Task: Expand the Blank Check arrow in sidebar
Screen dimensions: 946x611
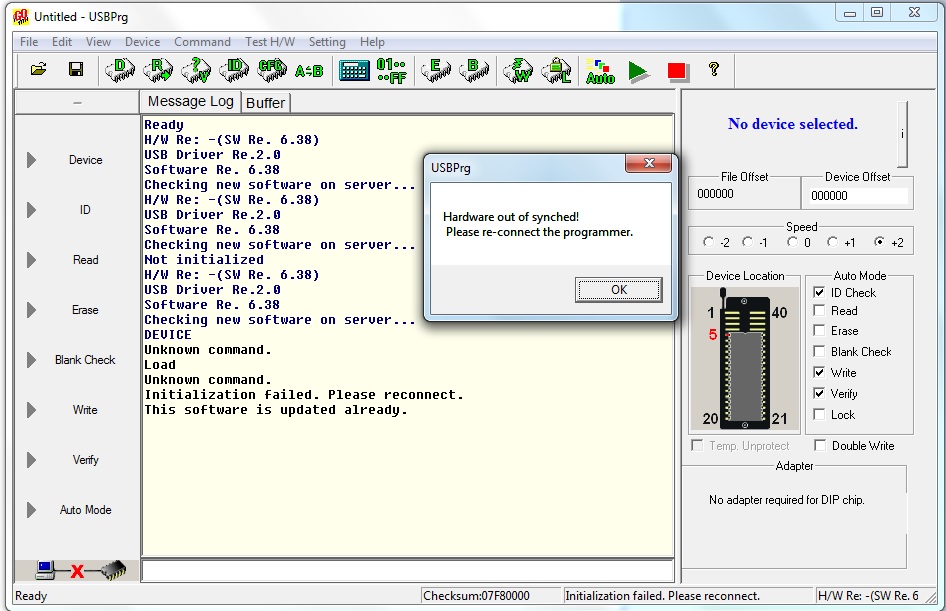Action: [x=31, y=360]
